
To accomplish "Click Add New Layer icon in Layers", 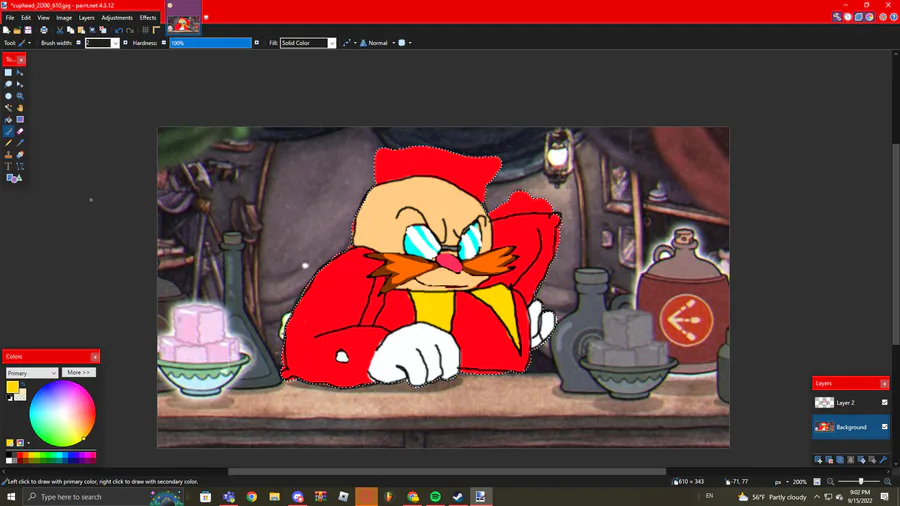I will click(x=818, y=460).
